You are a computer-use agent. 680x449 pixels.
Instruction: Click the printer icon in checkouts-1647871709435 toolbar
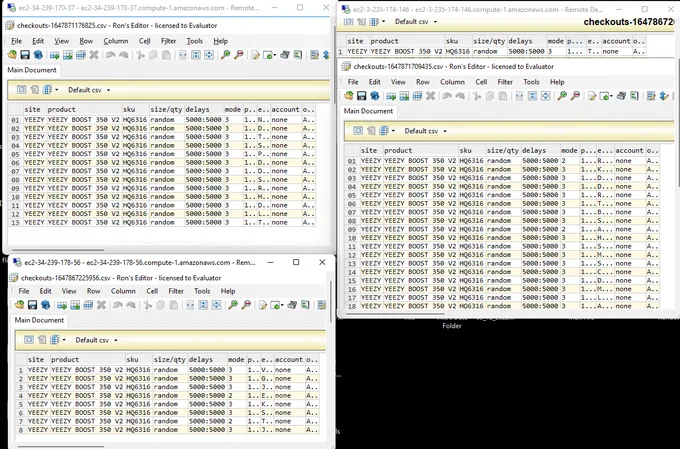pyautogui.click(x=621, y=96)
